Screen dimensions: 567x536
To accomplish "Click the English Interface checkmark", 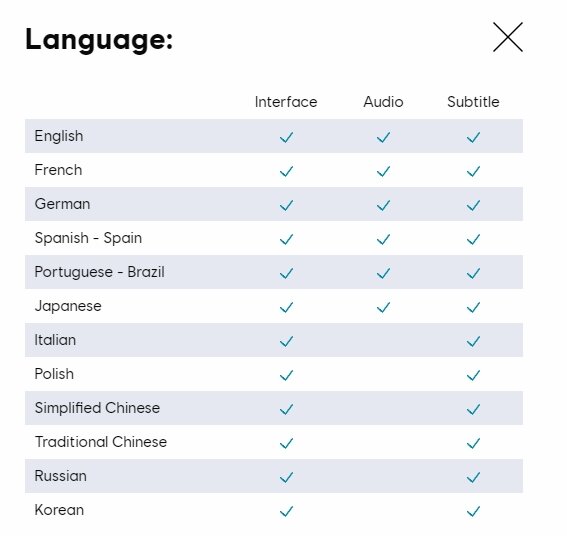I will [286, 137].
